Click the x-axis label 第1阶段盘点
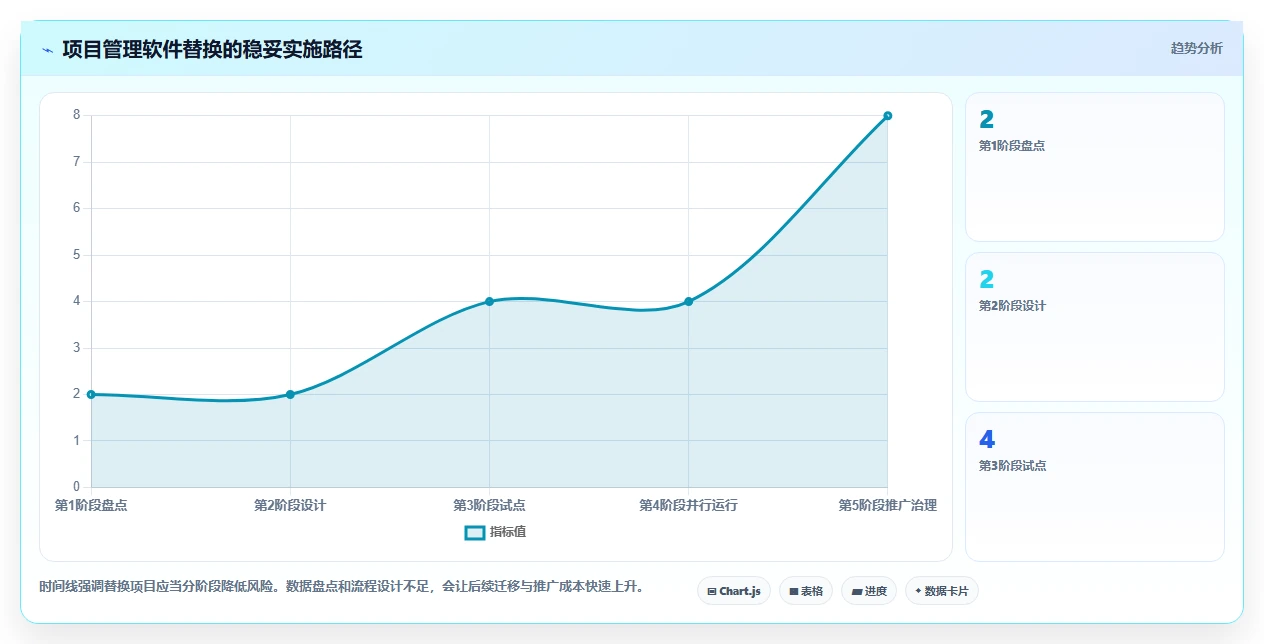The width and height of the screenshot is (1264, 644). point(91,505)
